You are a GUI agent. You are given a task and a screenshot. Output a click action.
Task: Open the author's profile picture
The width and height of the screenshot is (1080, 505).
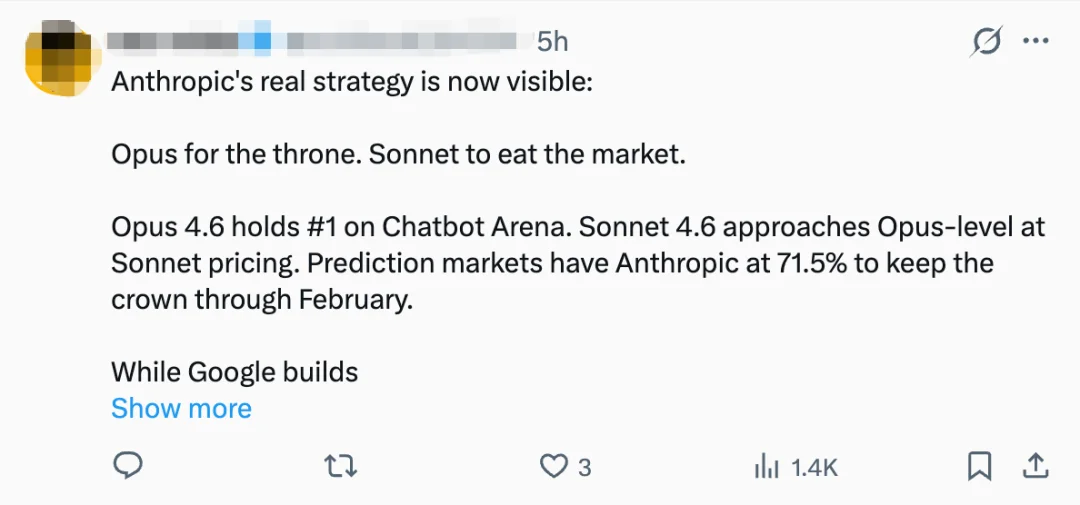(x=57, y=60)
